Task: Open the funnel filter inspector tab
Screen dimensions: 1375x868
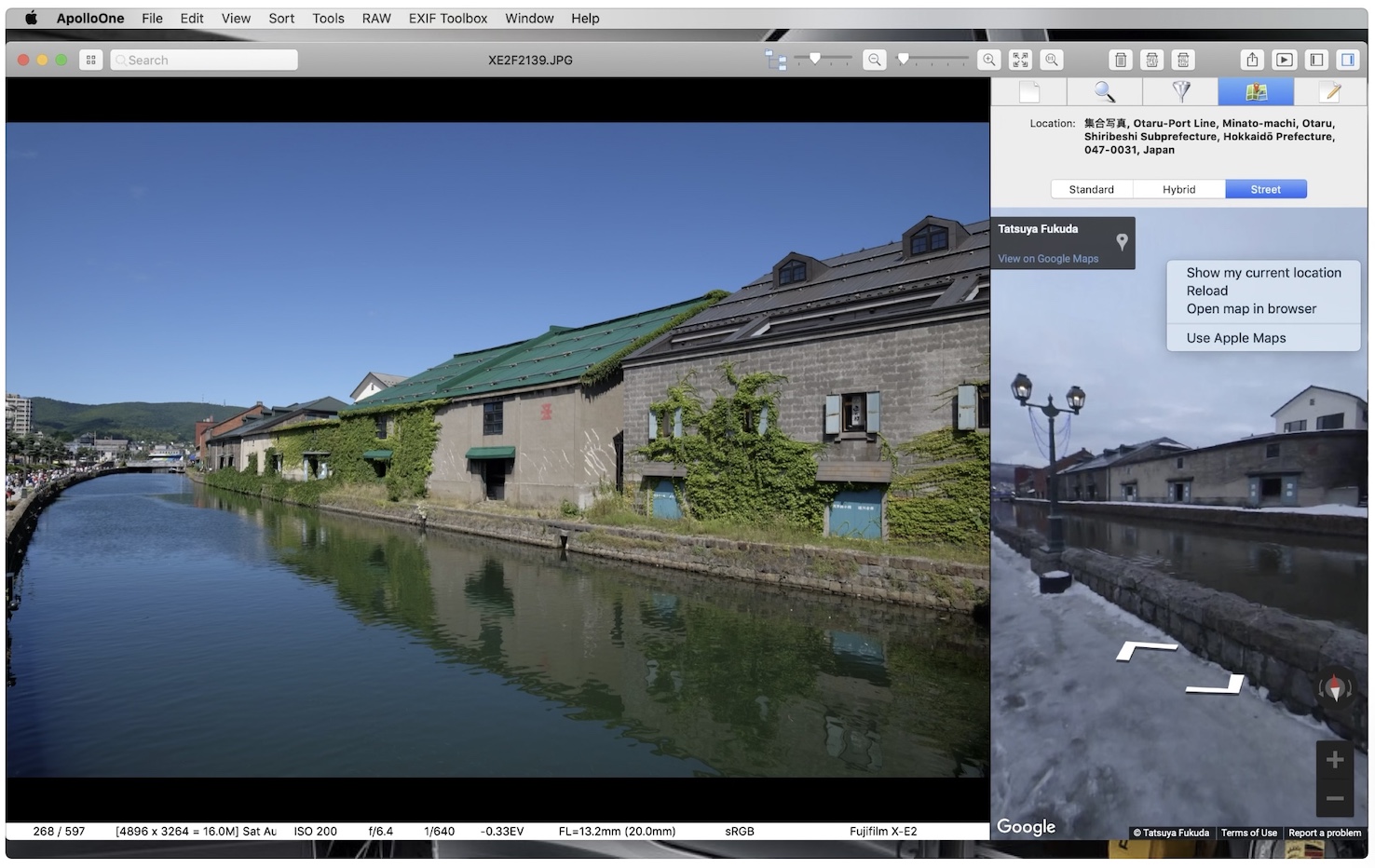Action: [1180, 91]
